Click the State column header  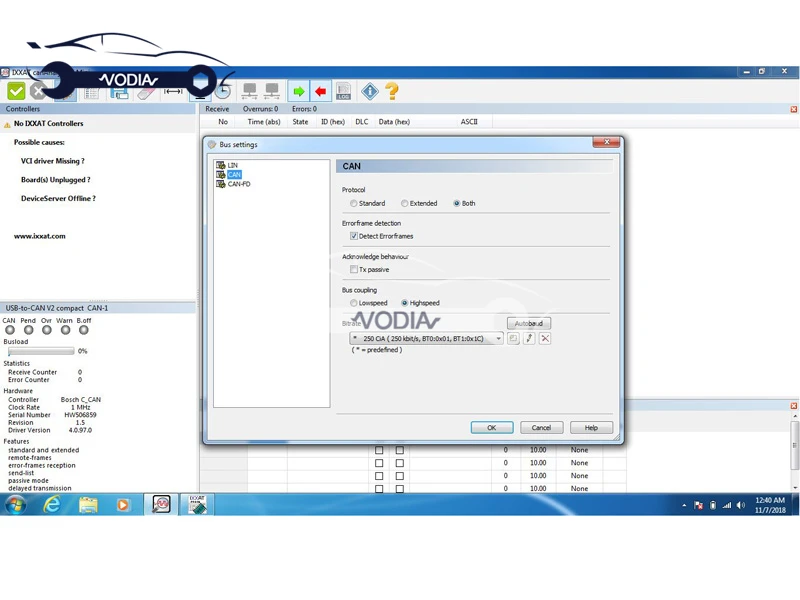click(300, 122)
